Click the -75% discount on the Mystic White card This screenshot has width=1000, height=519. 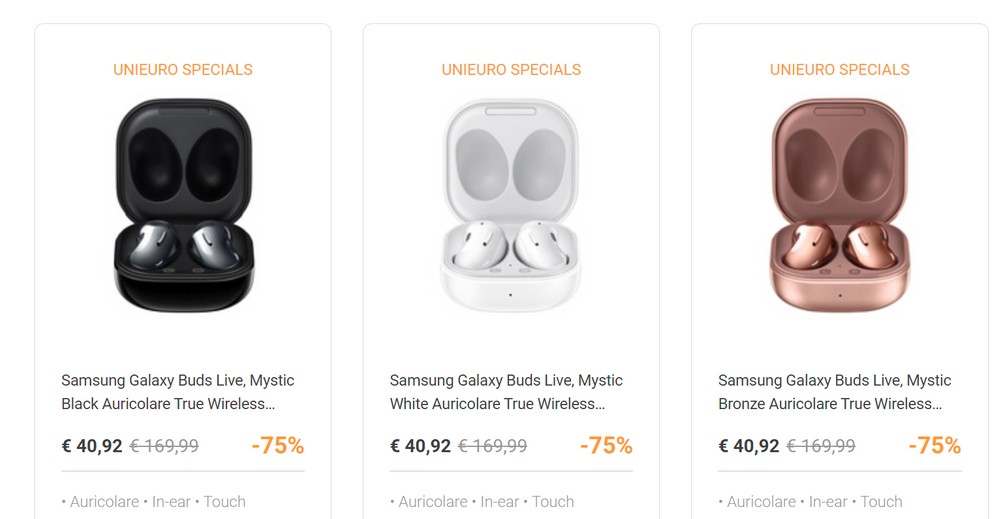click(606, 446)
